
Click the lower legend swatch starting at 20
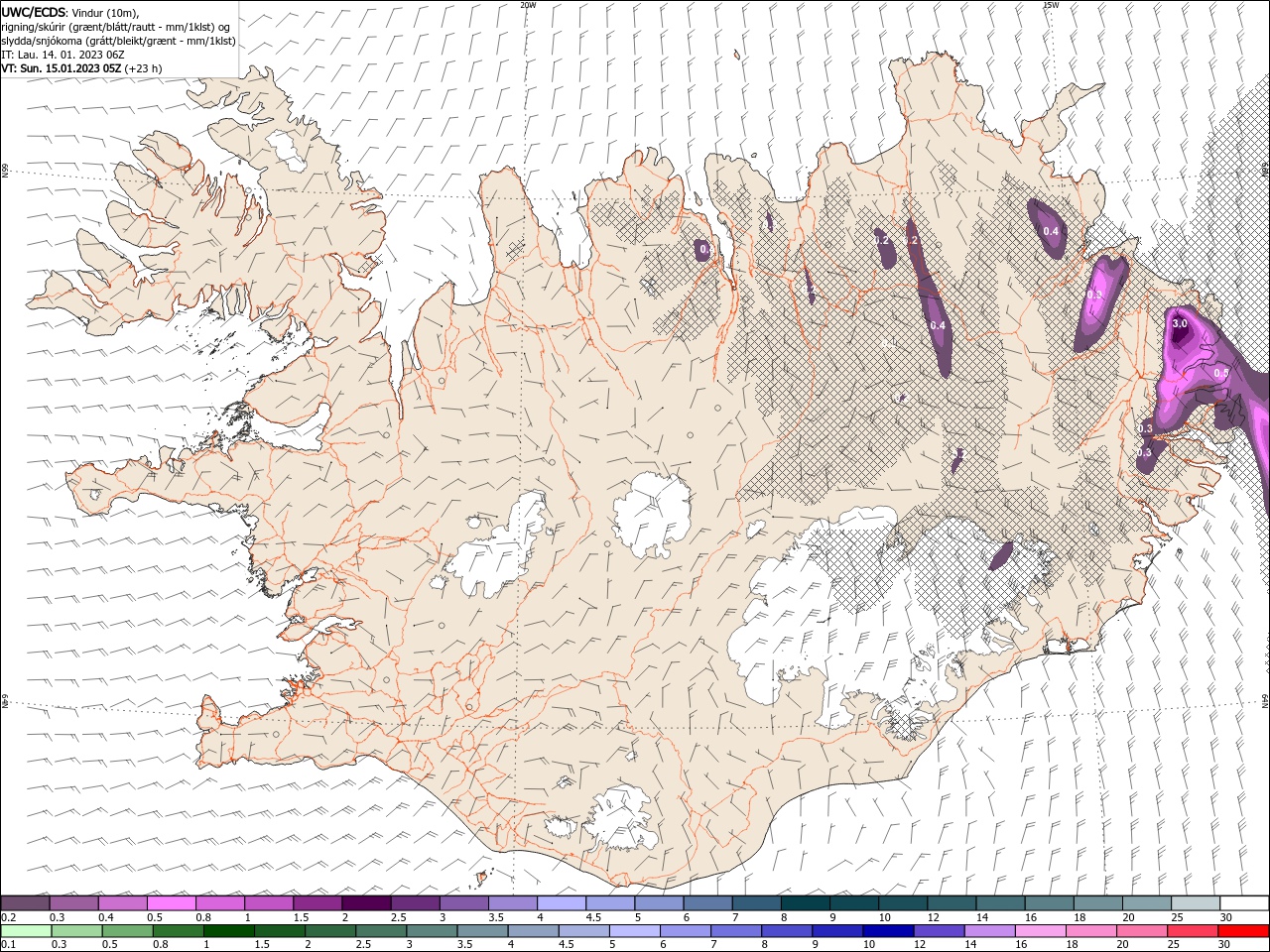[1141, 931]
